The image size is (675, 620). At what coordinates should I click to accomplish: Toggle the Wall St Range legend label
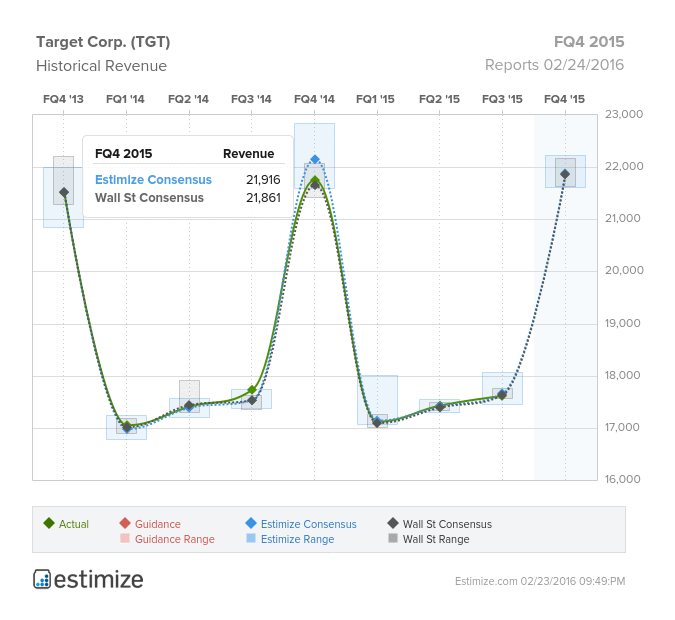pos(436,539)
